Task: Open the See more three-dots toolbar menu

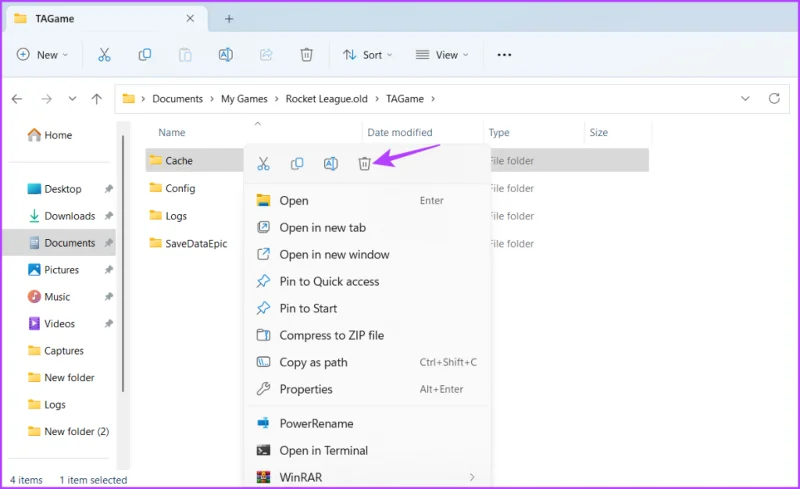Action: 504,55
